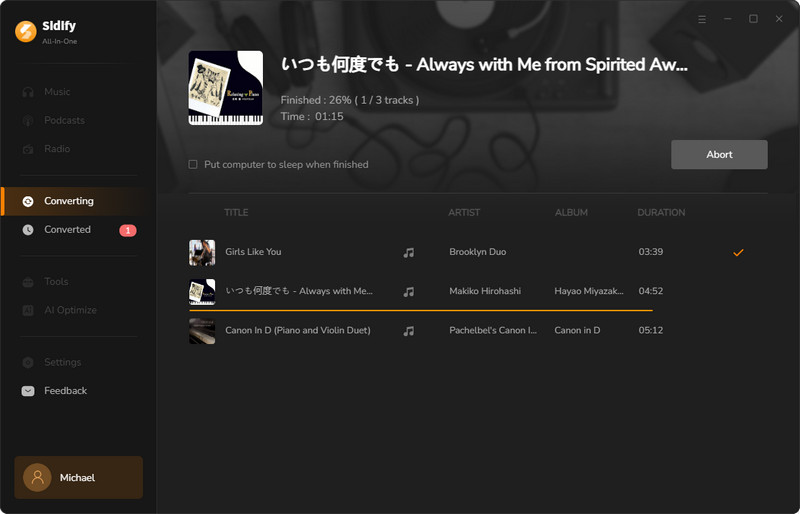Image resolution: width=800 pixels, height=514 pixels.
Task: Select the Canon In D track thumbnail
Action: pyautogui.click(x=202, y=331)
